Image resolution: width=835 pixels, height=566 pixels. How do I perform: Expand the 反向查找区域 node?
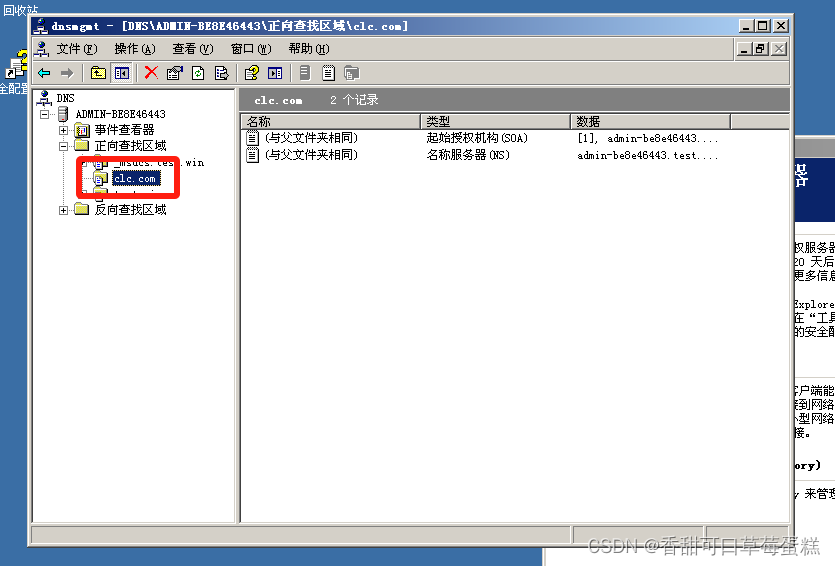[x=63, y=210]
